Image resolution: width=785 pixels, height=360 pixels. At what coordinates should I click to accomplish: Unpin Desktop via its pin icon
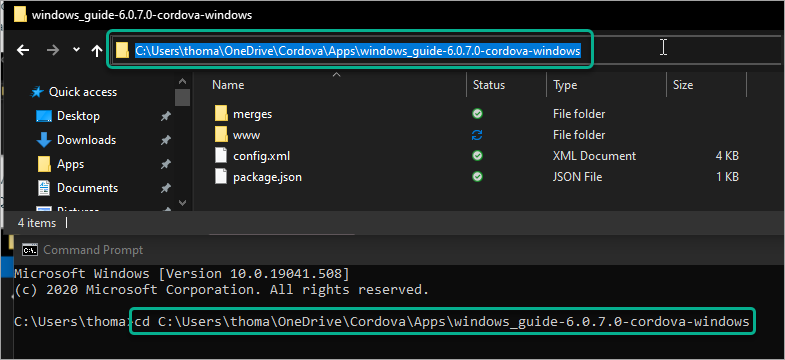pyautogui.click(x=165, y=117)
